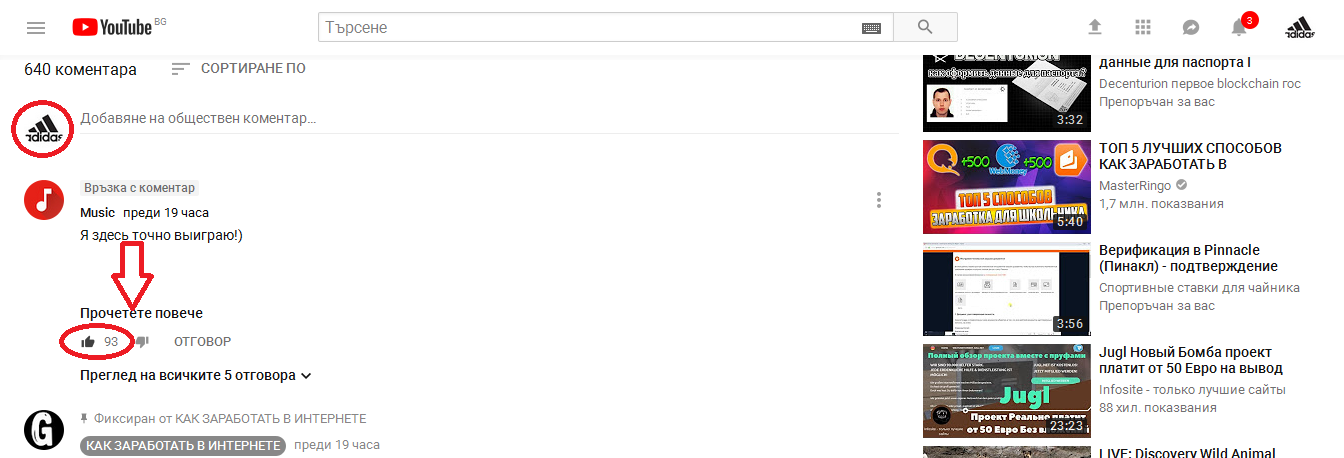This screenshot has width=1344, height=458.
Task: Click Прочетете повече to expand the comment
Action: pos(141,313)
